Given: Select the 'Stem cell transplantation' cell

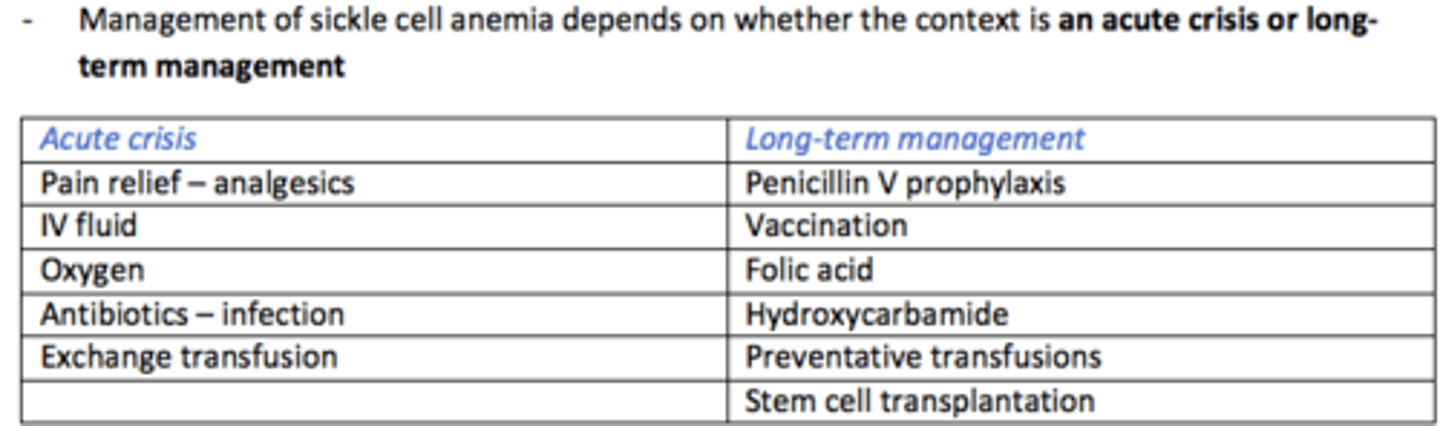Looking at the screenshot, I should point(919,401).
